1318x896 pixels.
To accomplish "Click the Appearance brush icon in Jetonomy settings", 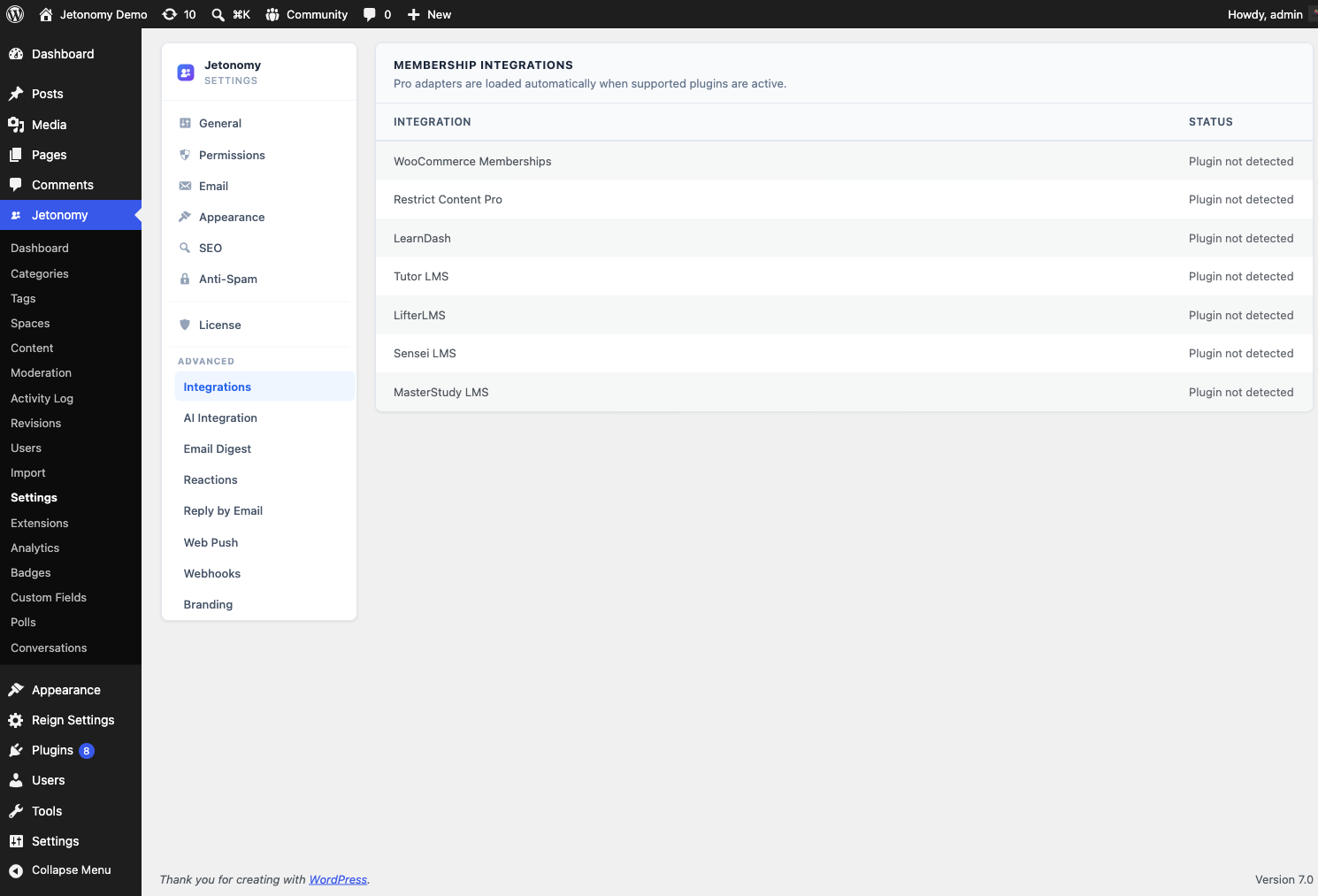I will point(185,217).
